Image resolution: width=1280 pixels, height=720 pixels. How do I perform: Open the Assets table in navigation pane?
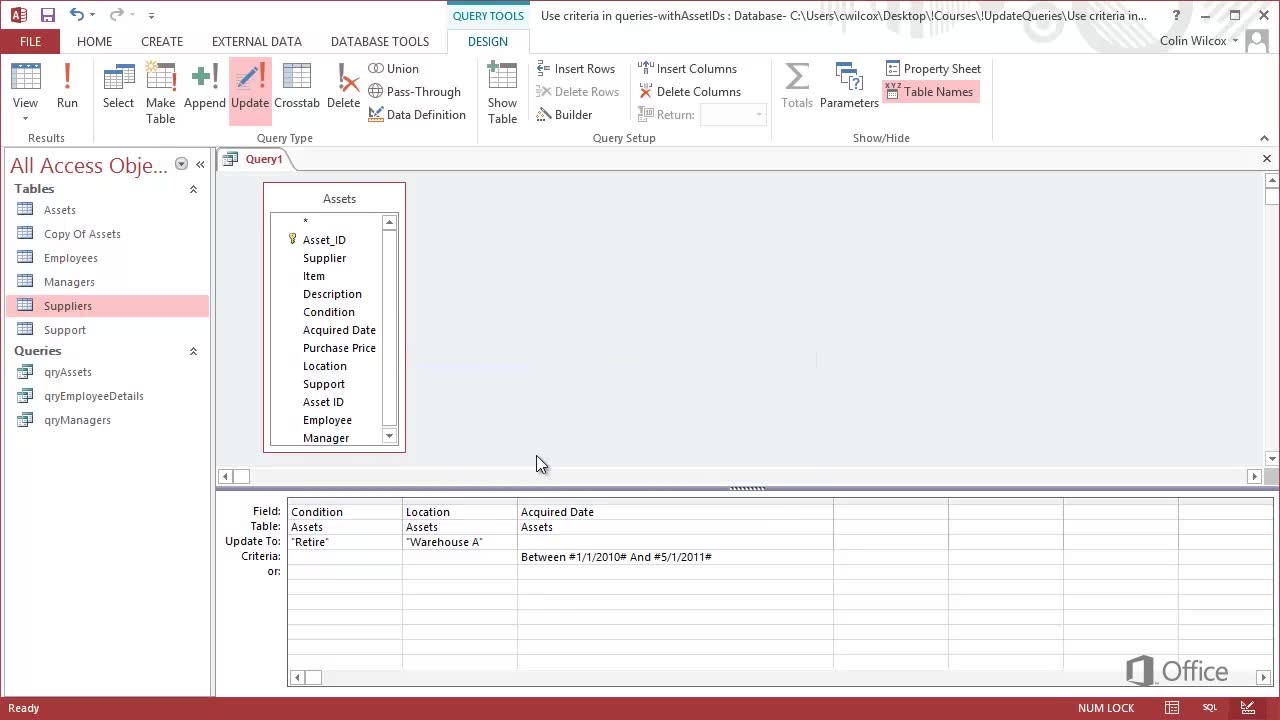tap(108, 210)
